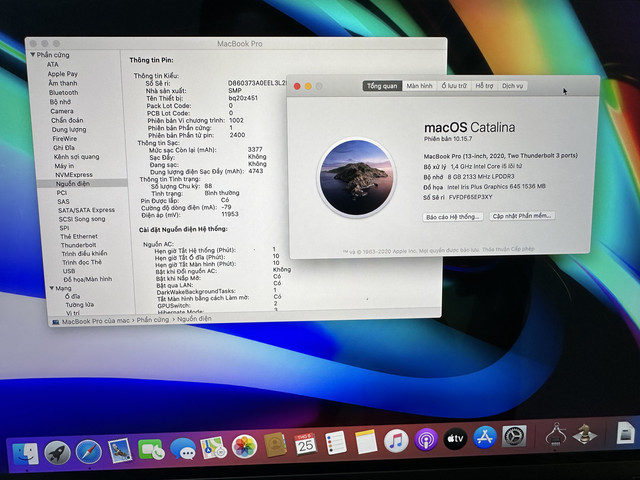The image size is (640, 480).
Task: Select USB in the sidebar
Action: coord(69,271)
